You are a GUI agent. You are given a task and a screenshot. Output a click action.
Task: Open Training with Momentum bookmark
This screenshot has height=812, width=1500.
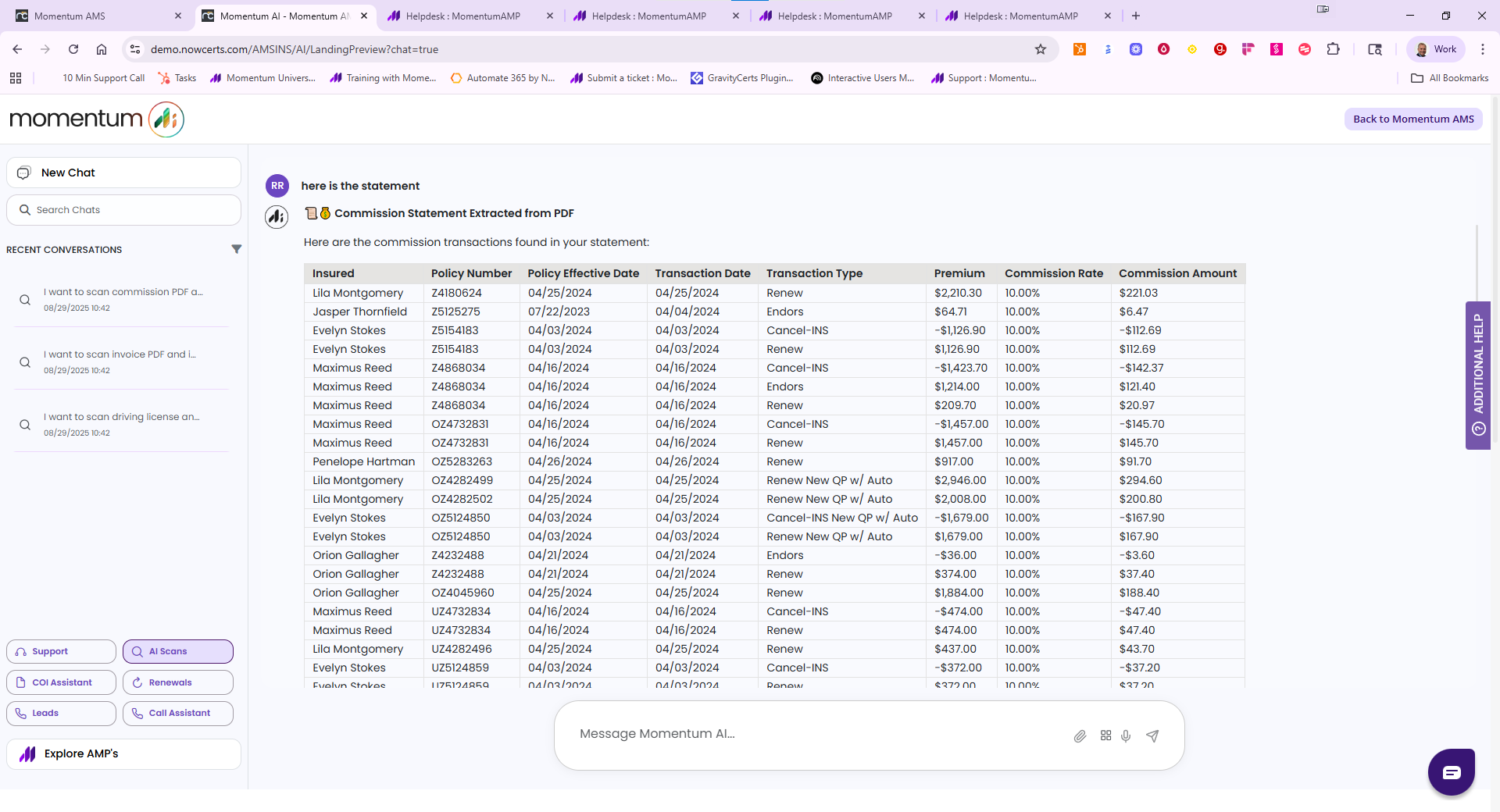point(384,78)
